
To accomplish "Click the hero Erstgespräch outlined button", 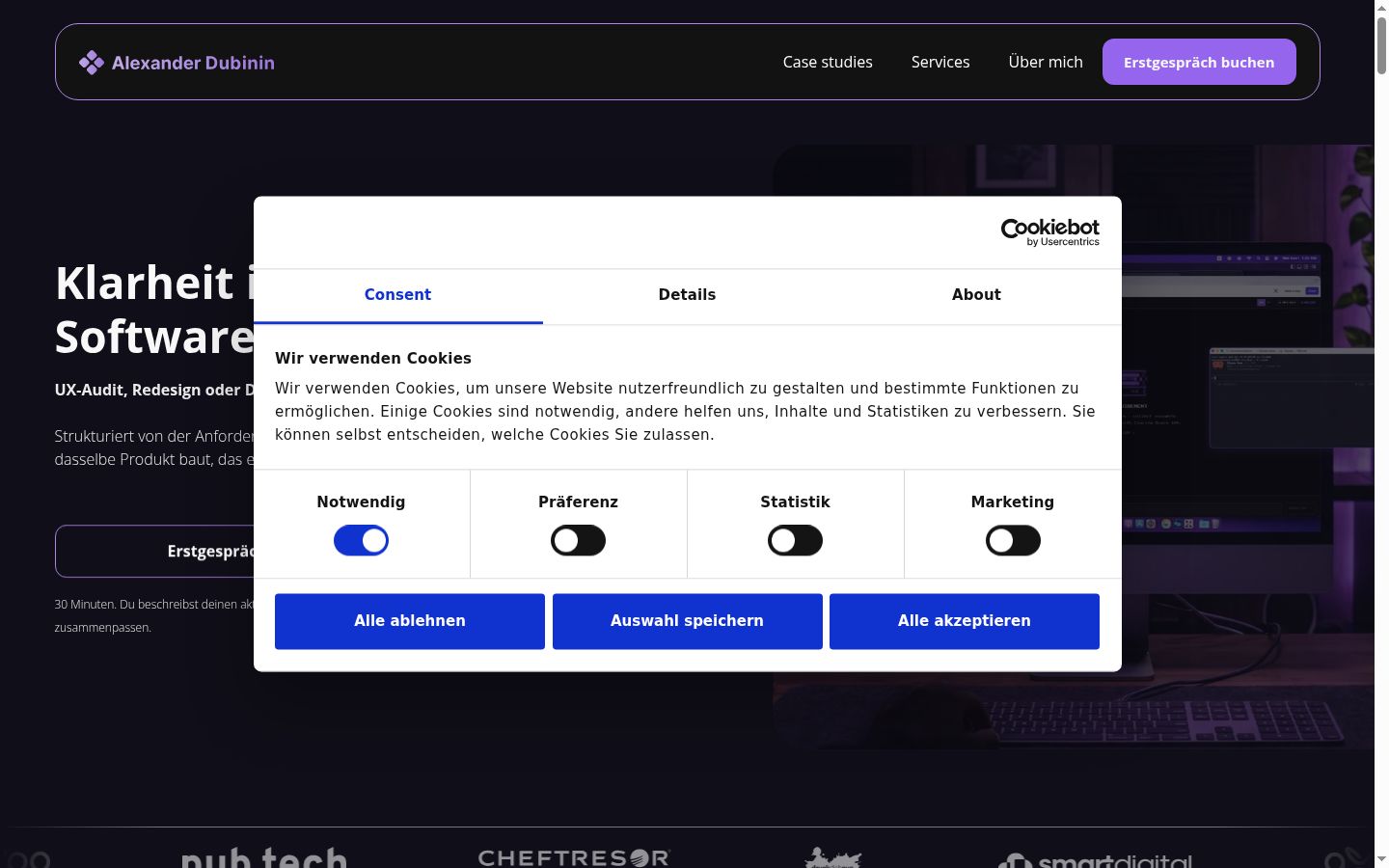I will tap(154, 552).
